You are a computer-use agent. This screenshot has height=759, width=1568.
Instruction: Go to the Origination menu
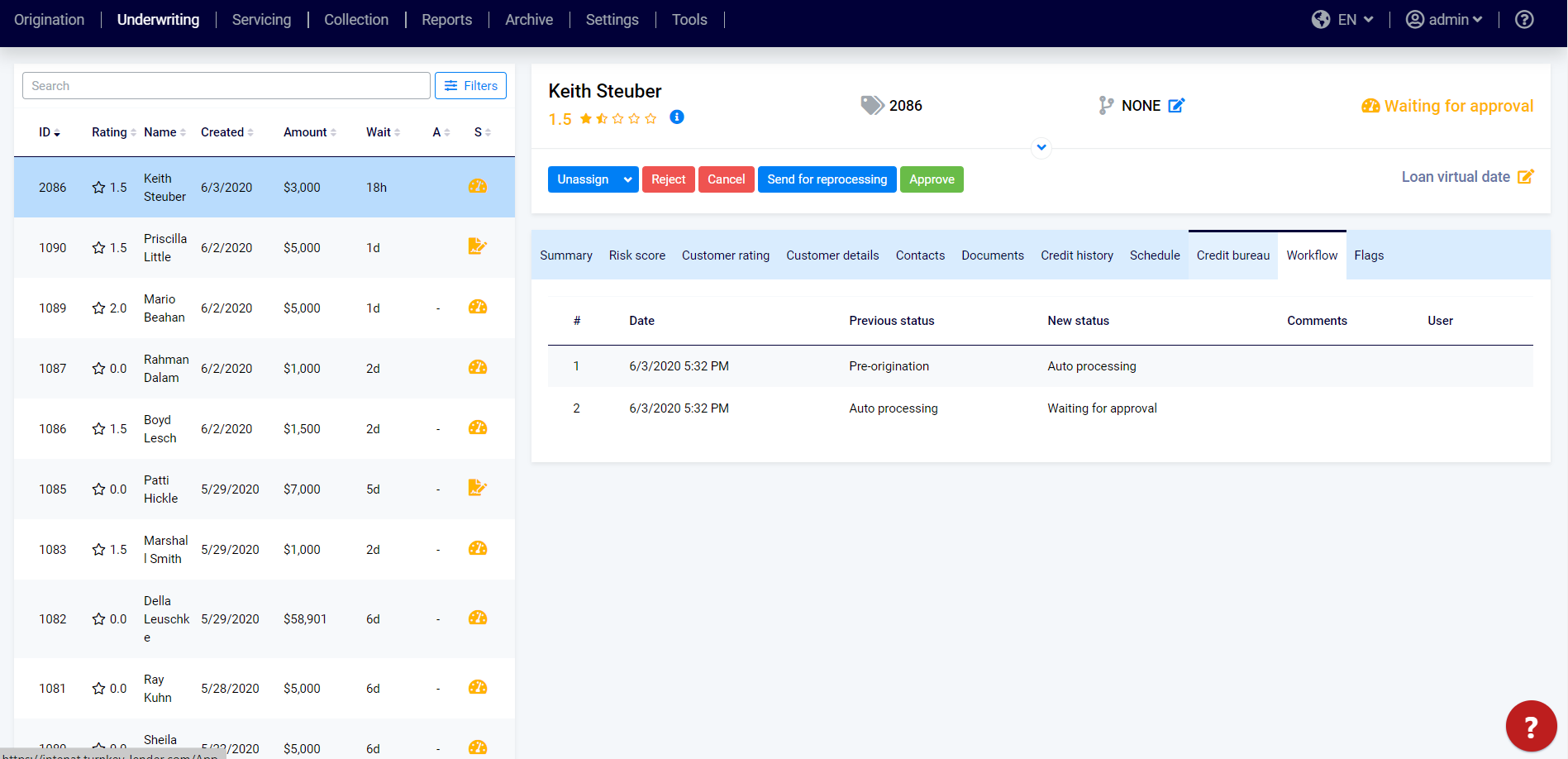point(49,19)
